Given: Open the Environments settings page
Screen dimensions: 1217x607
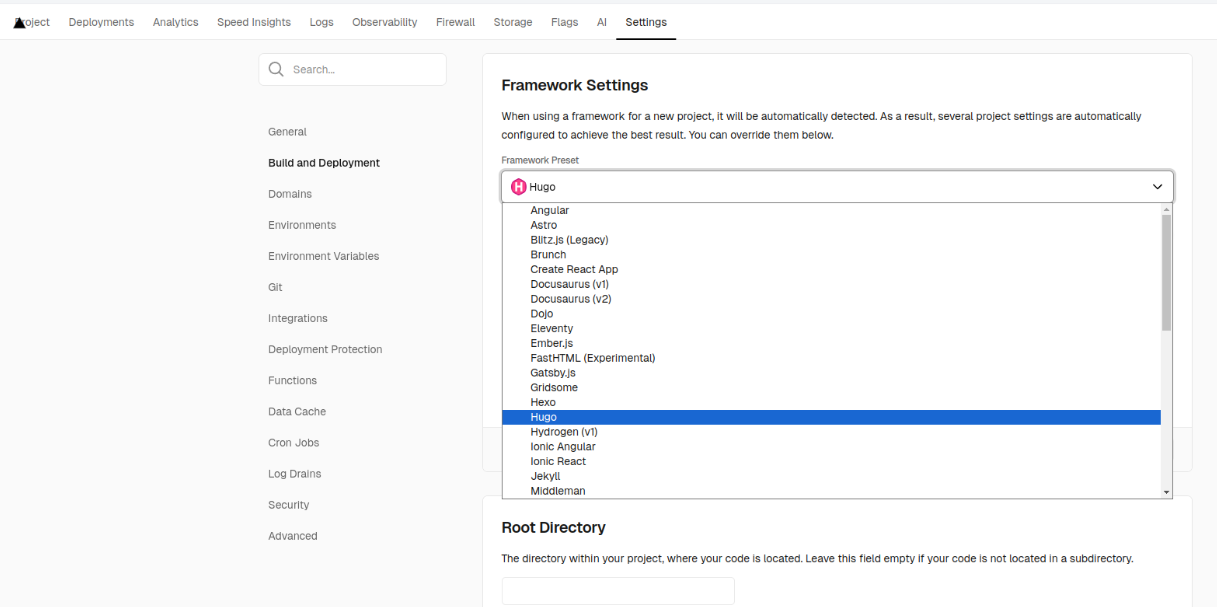Looking at the screenshot, I should pos(302,225).
